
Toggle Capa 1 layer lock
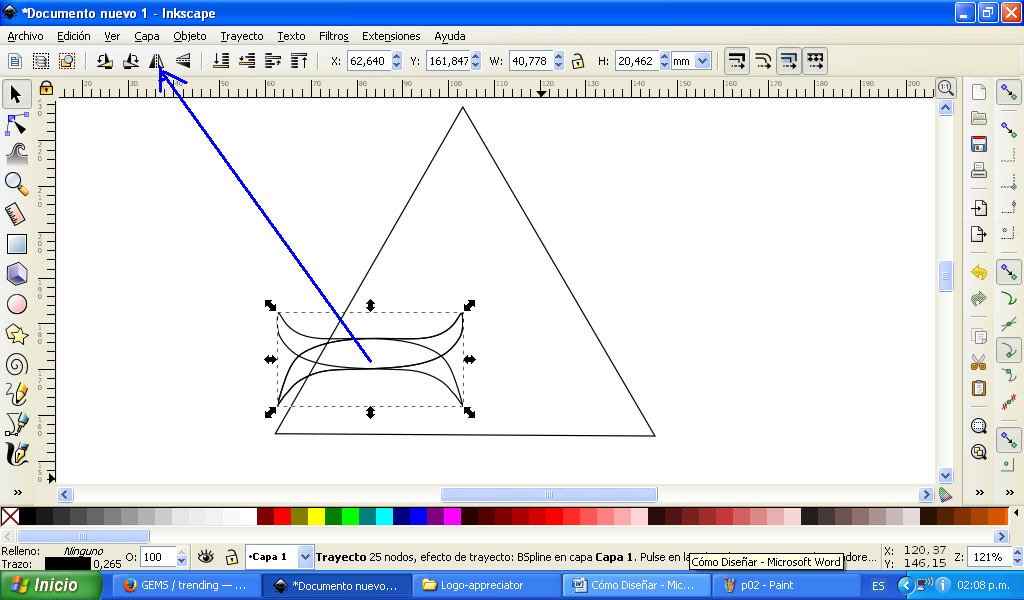tap(232, 557)
